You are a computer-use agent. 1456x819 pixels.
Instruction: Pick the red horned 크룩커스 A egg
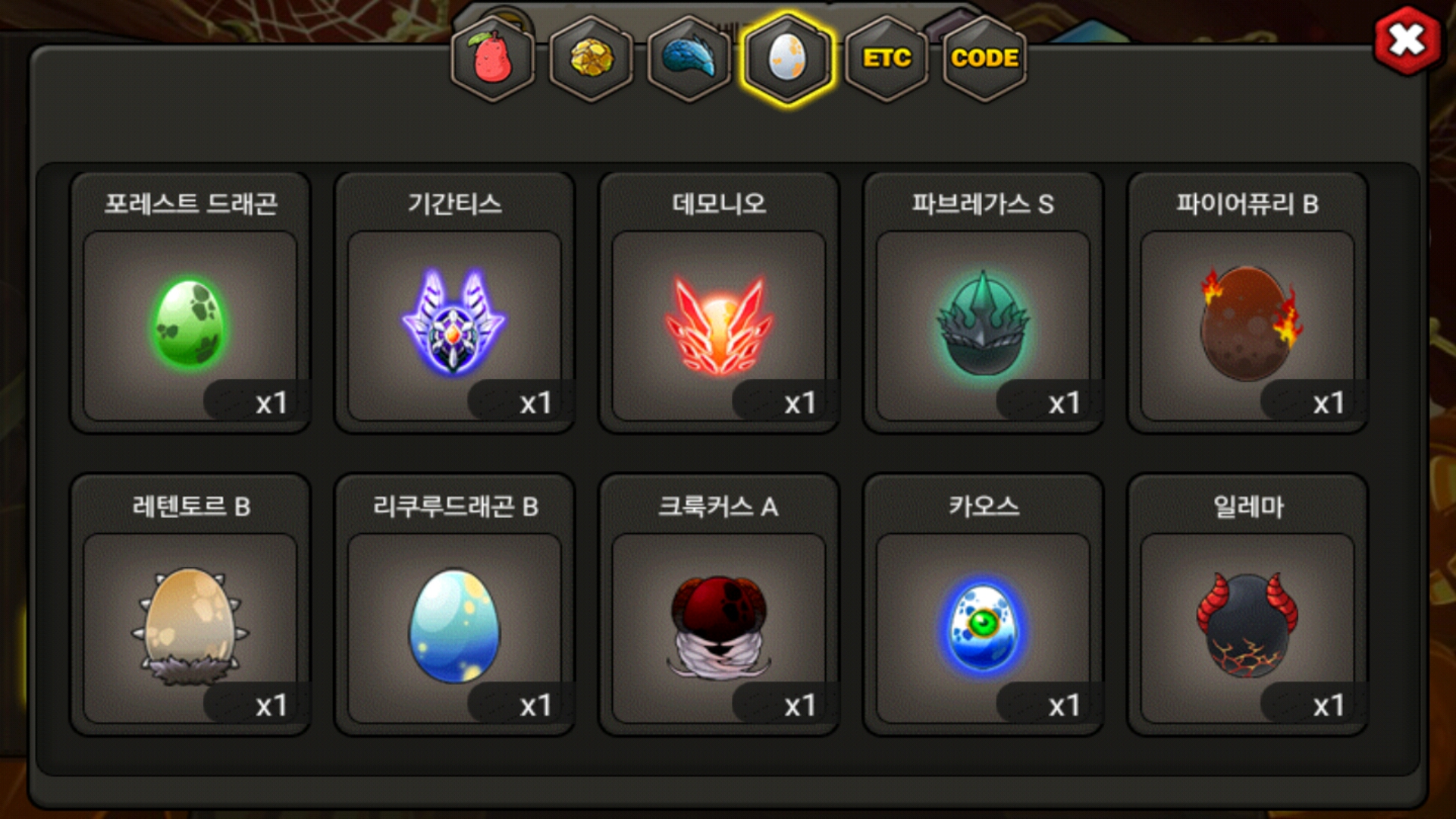719,627
